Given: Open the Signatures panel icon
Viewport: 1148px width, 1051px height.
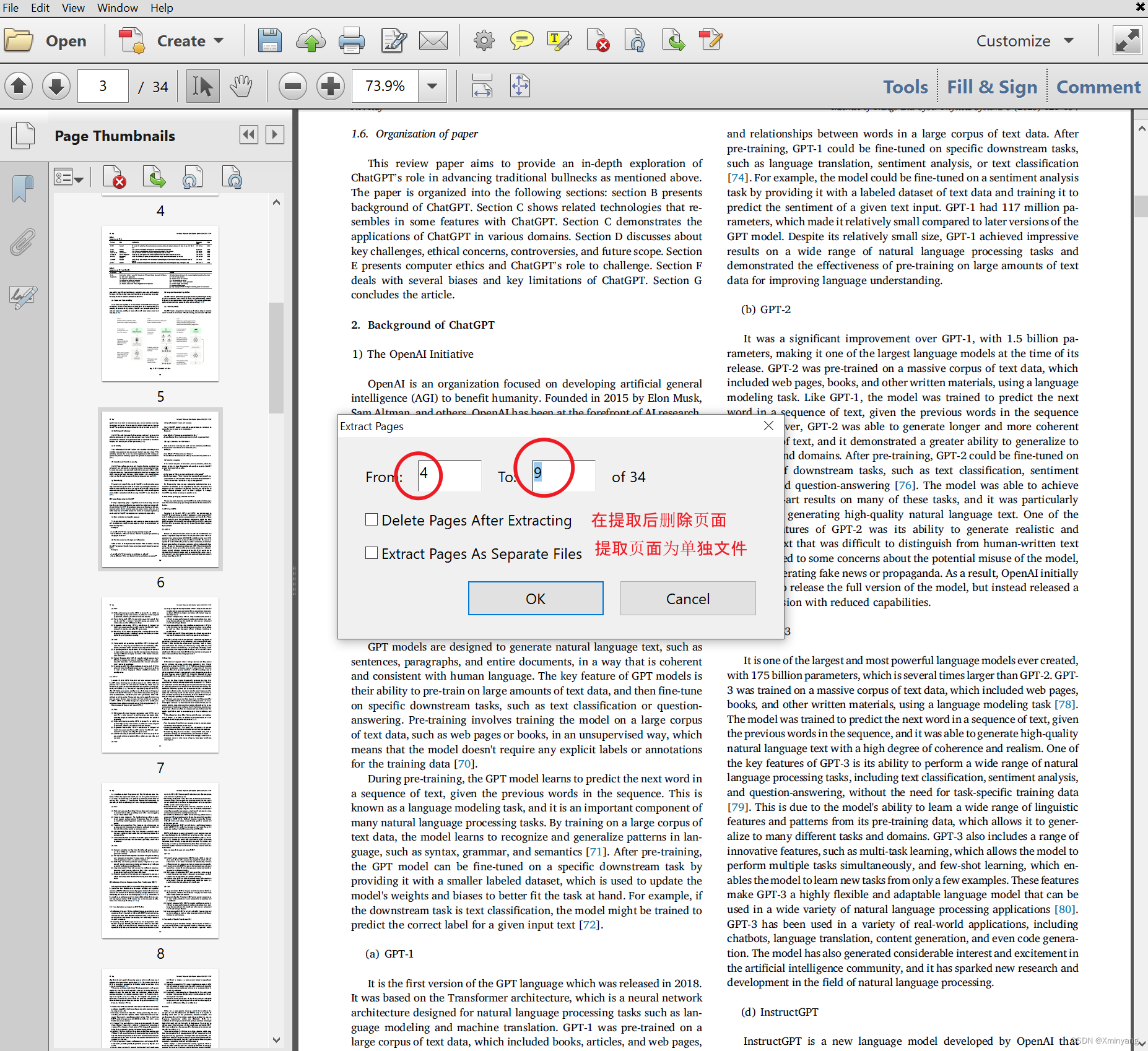Looking at the screenshot, I should 24,297.
